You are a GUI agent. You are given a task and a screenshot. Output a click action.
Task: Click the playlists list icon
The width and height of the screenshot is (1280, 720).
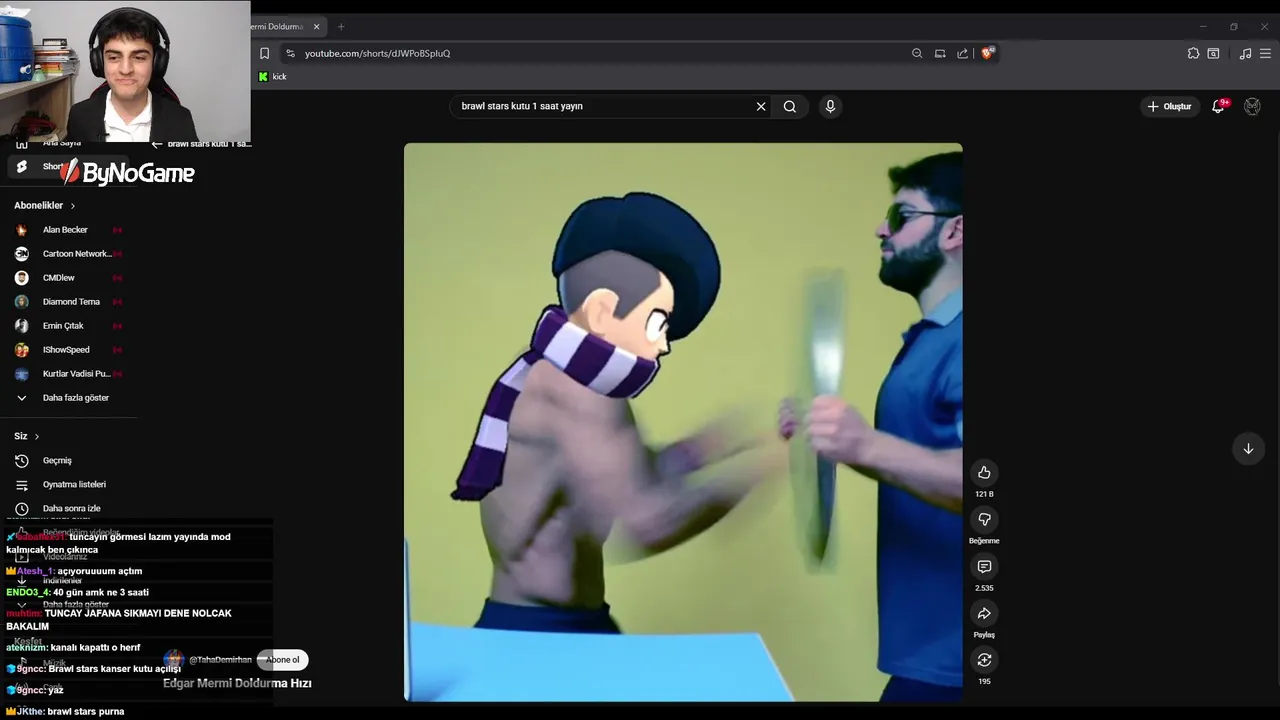pyautogui.click(x=22, y=485)
